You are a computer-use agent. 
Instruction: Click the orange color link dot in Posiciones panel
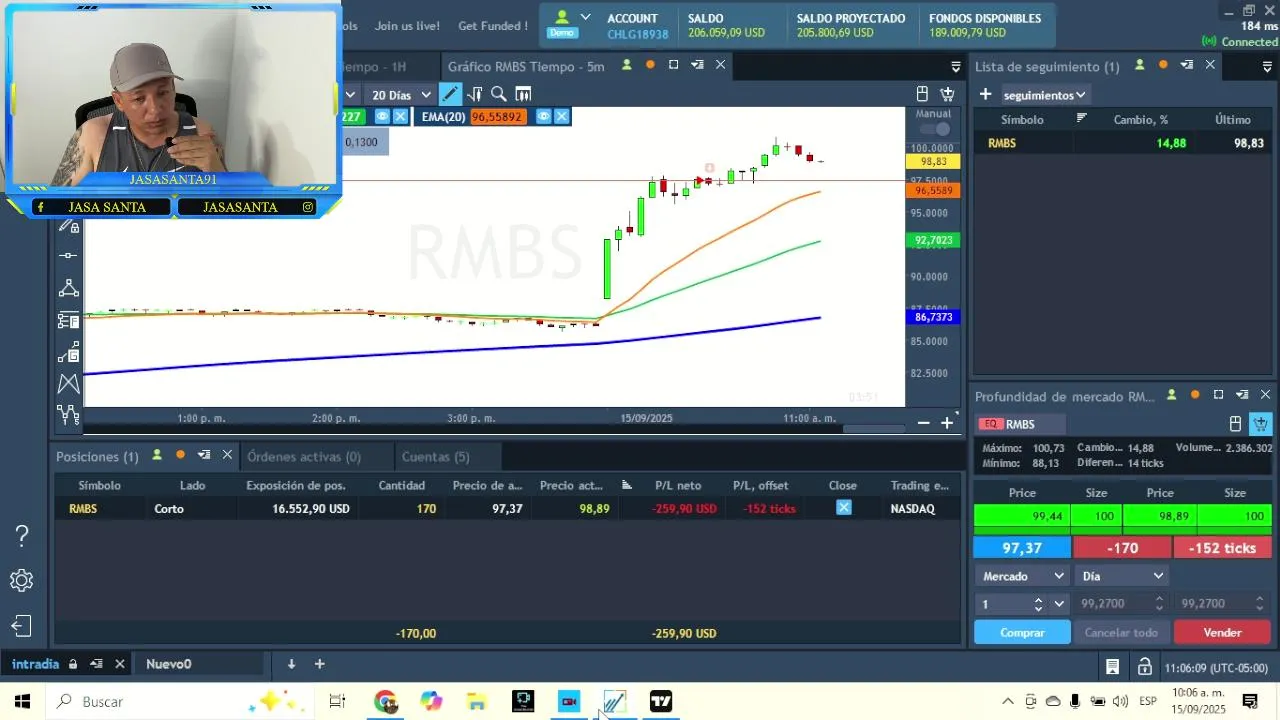180,455
